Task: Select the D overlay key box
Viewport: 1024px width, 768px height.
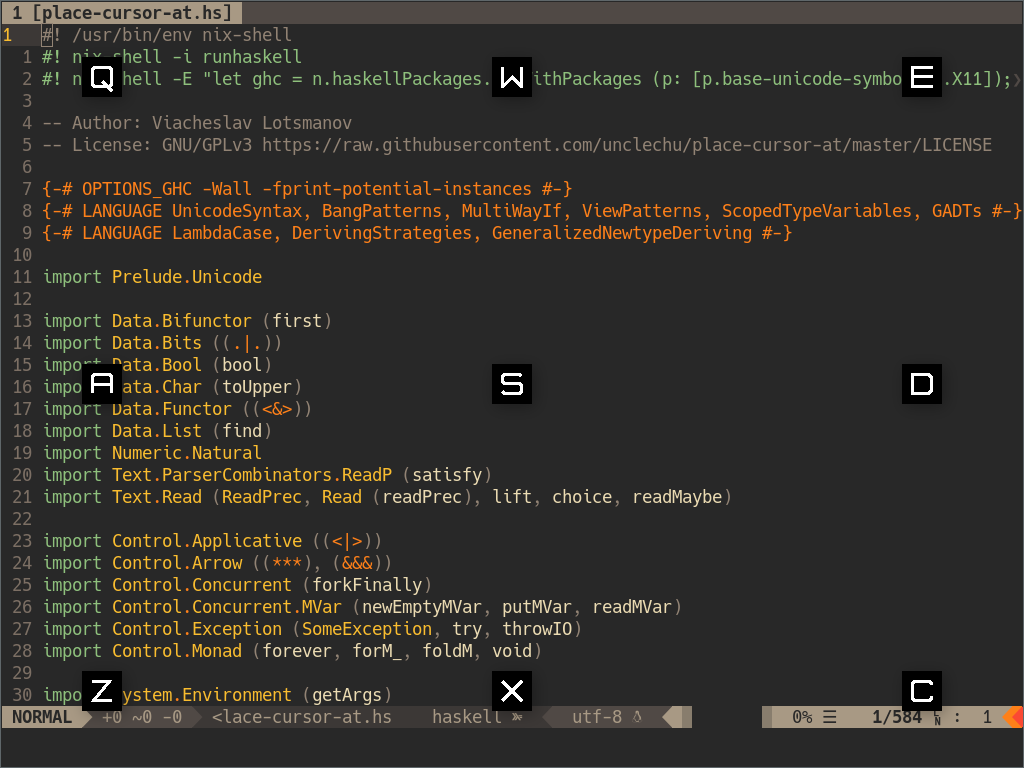Action: [922, 384]
